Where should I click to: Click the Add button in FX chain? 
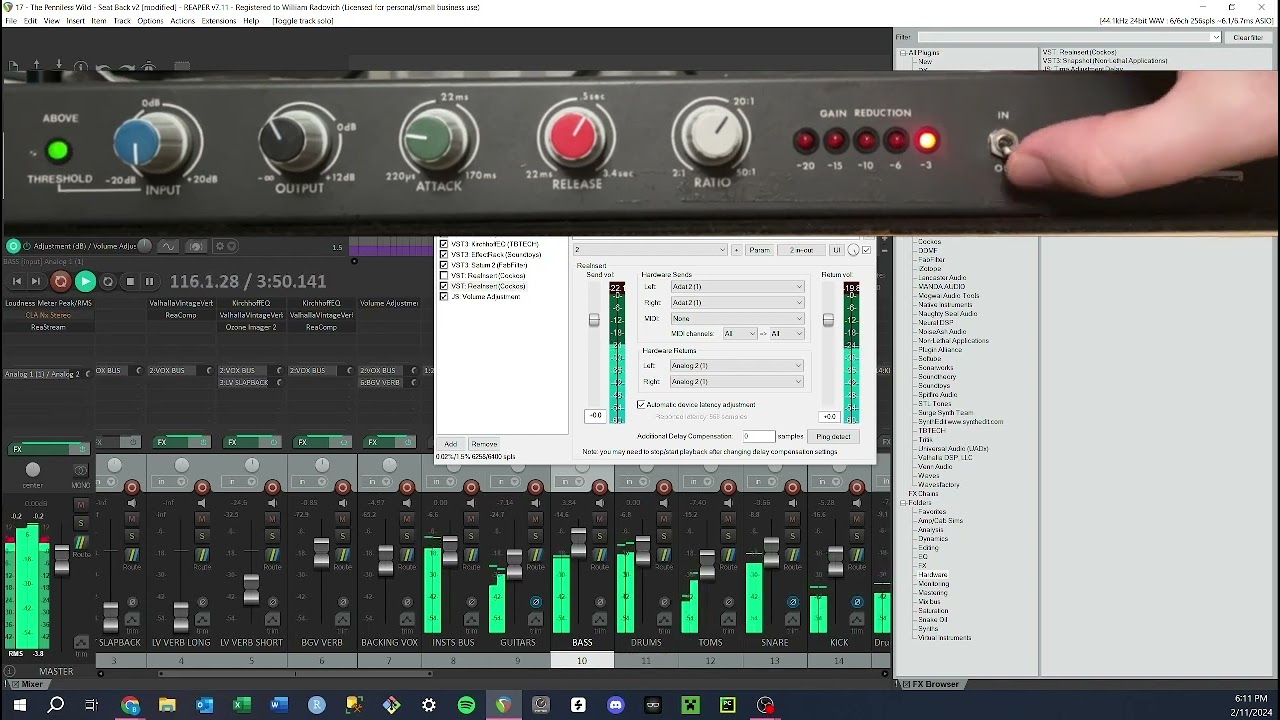point(451,444)
